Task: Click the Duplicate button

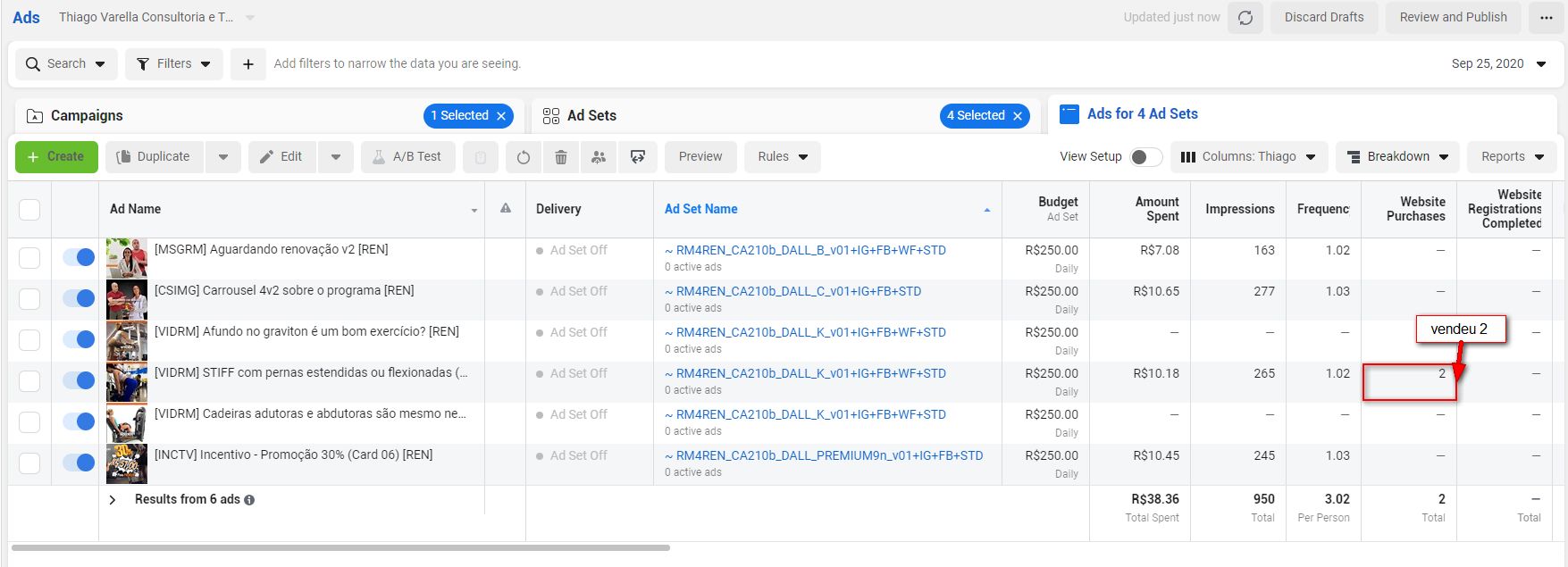Action: coord(155,157)
